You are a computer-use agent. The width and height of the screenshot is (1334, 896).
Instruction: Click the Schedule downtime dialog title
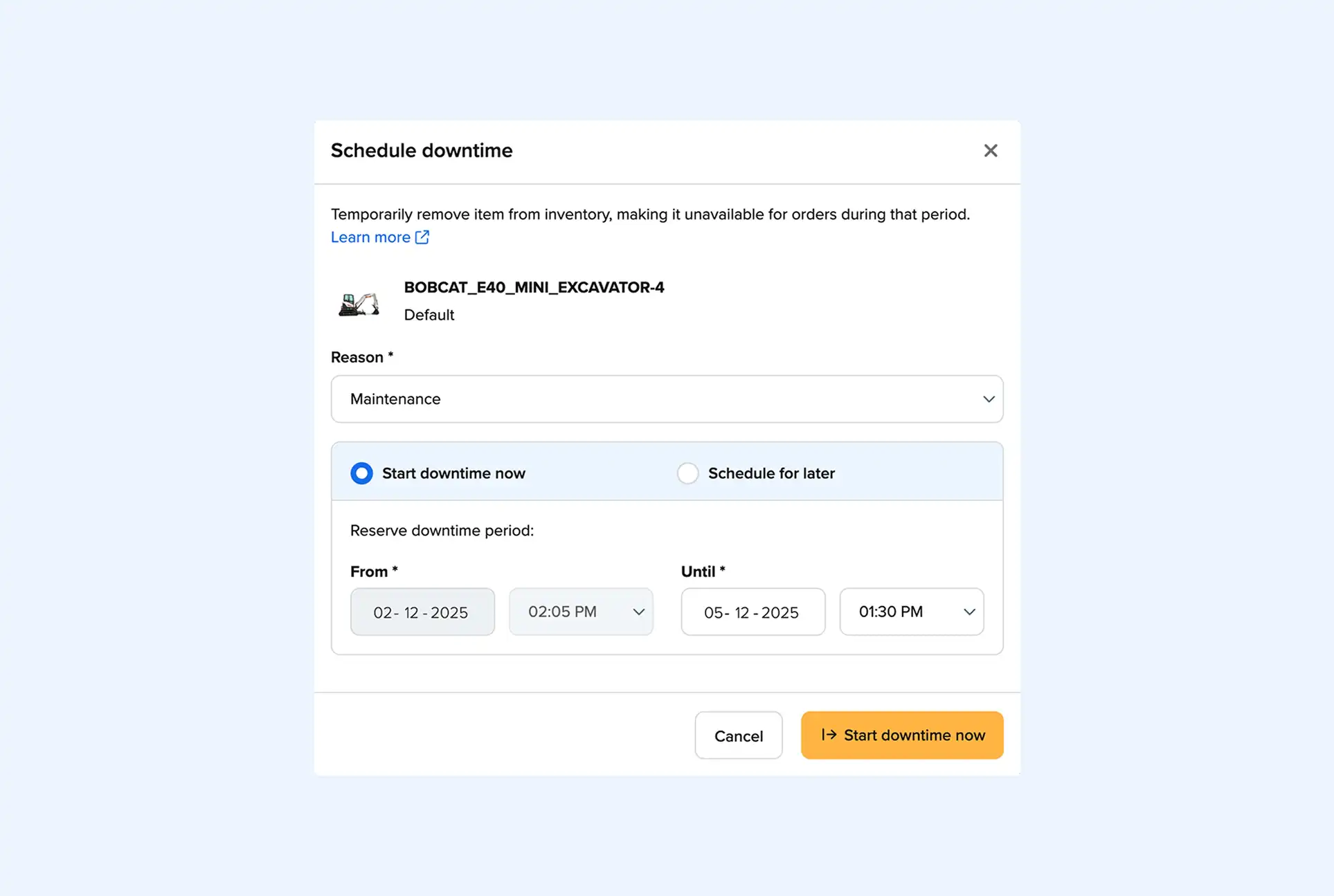click(421, 150)
